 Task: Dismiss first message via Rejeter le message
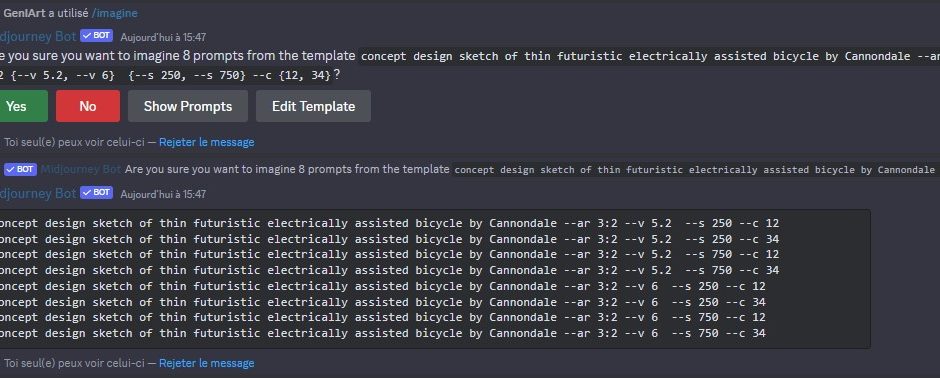207,142
